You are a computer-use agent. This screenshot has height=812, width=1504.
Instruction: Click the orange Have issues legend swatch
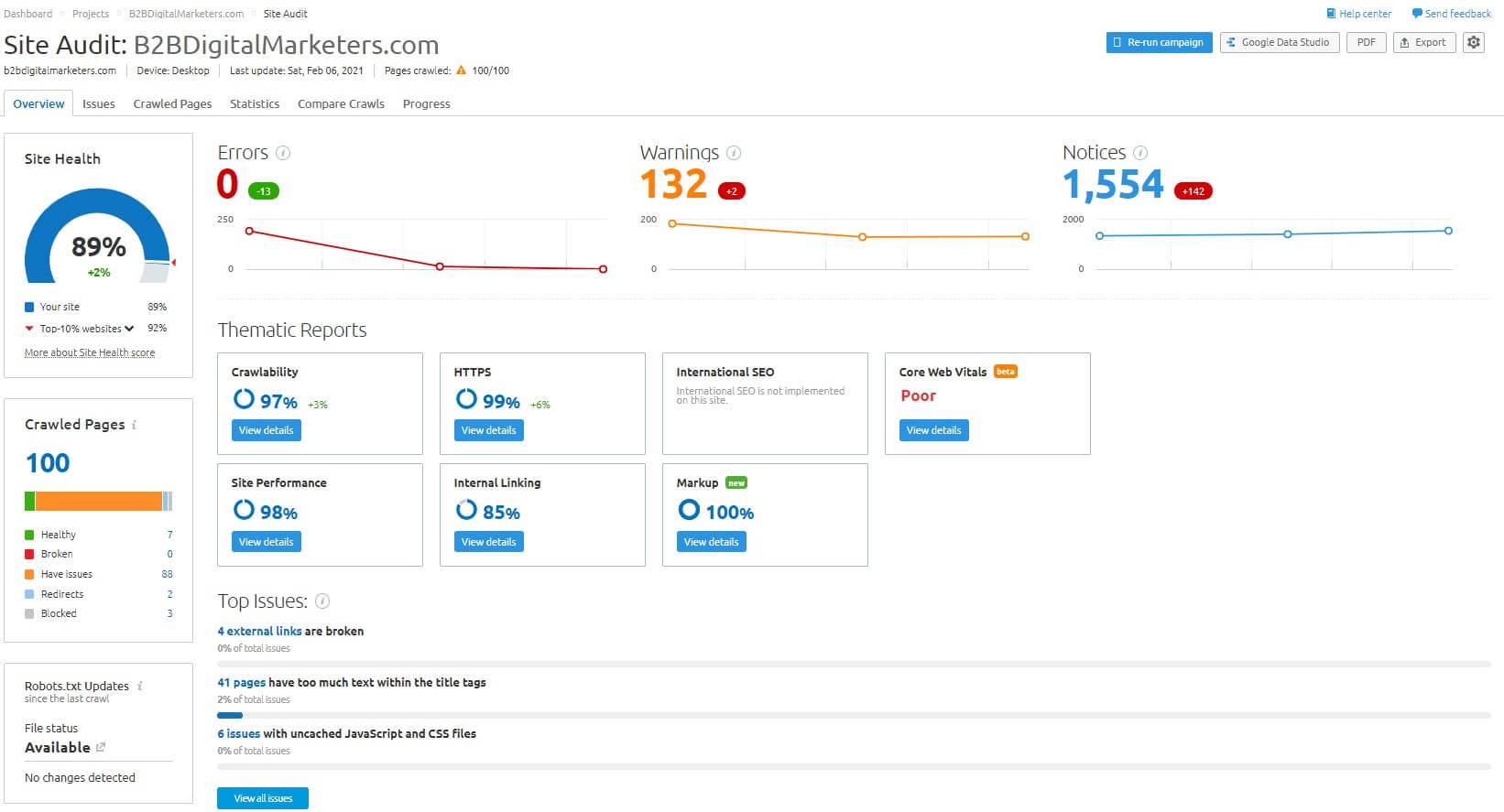pyautogui.click(x=29, y=574)
